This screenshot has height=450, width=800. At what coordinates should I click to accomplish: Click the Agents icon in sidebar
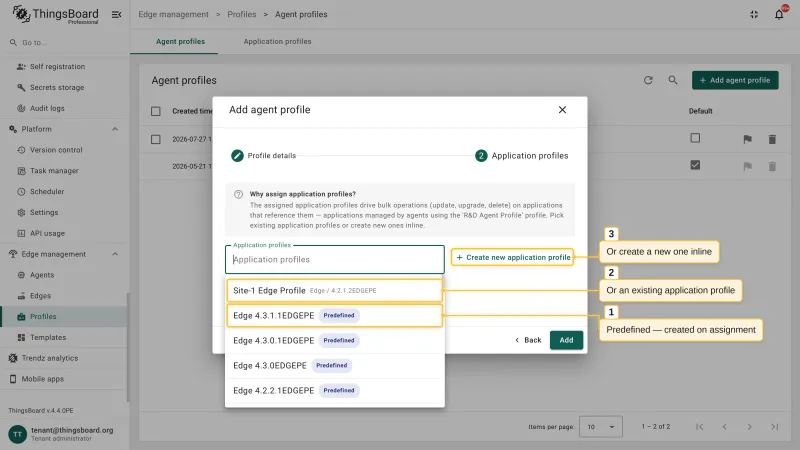tap(21, 275)
